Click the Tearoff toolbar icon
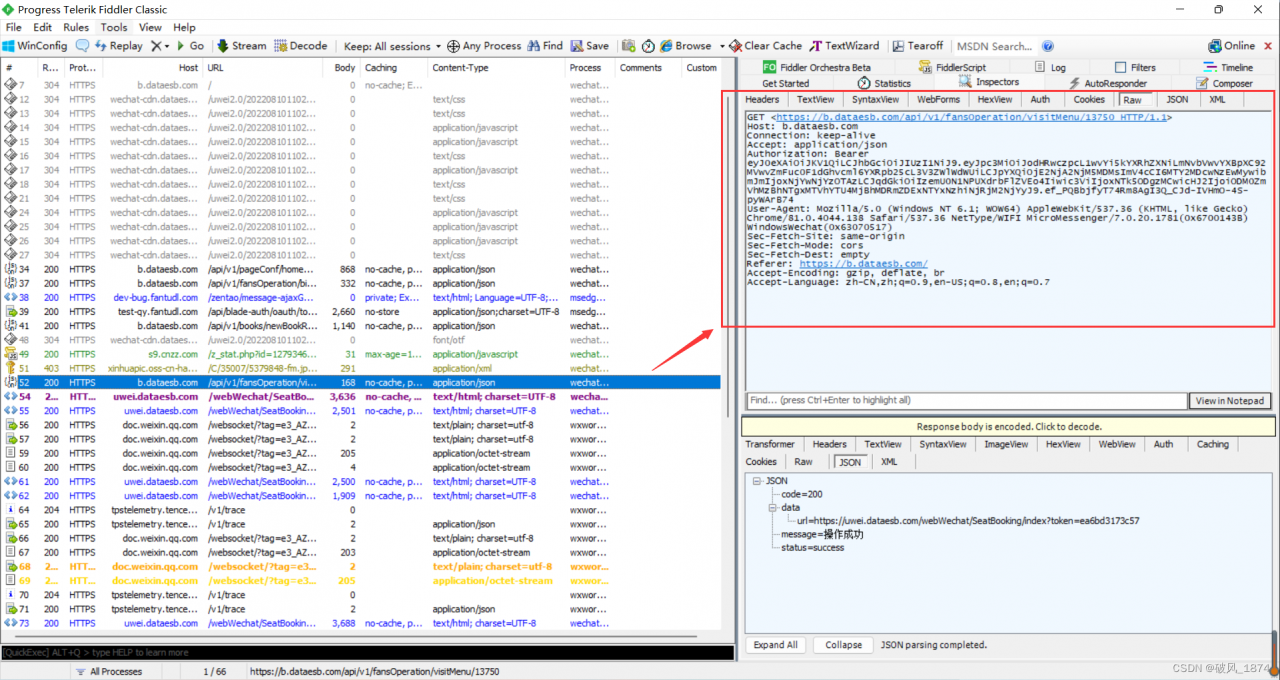 [x=898, y=46]
